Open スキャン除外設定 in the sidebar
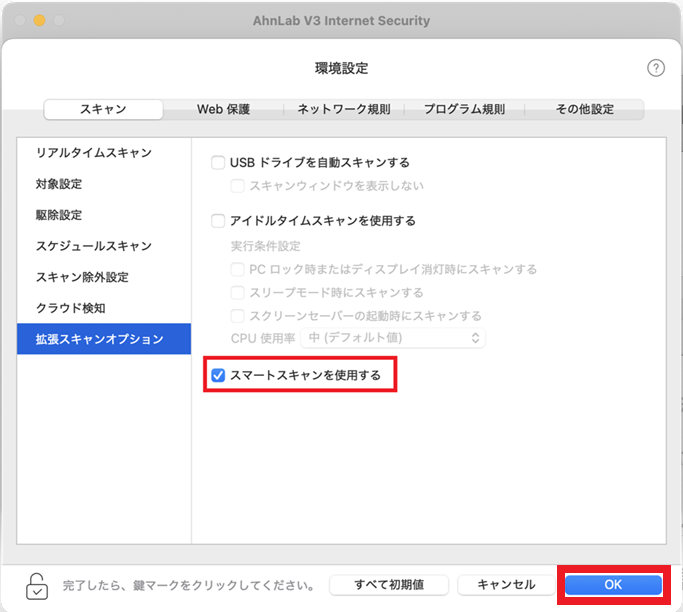Screen dimensions: 683x612 click(104, 277)
